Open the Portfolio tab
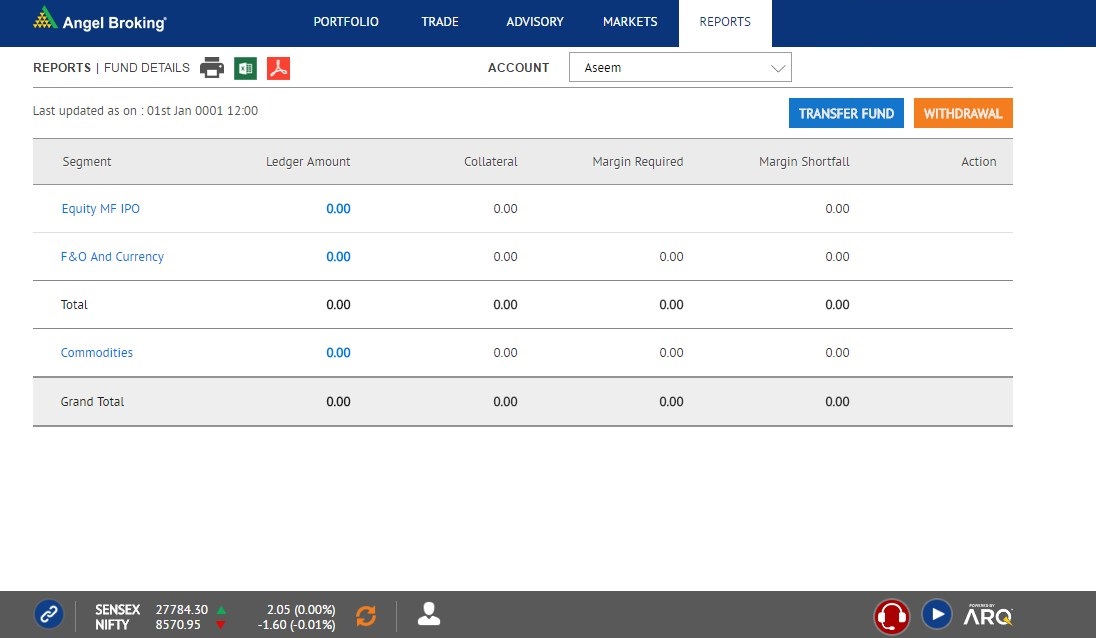Image resolution: width=1096 pixels, height=638 pixels. click(346, 22)
